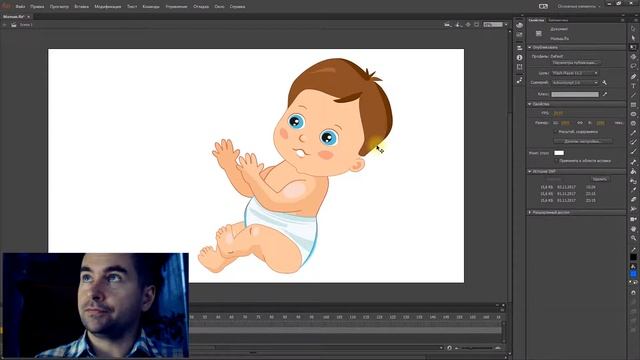Select the Bone tool

click(633, 162)
